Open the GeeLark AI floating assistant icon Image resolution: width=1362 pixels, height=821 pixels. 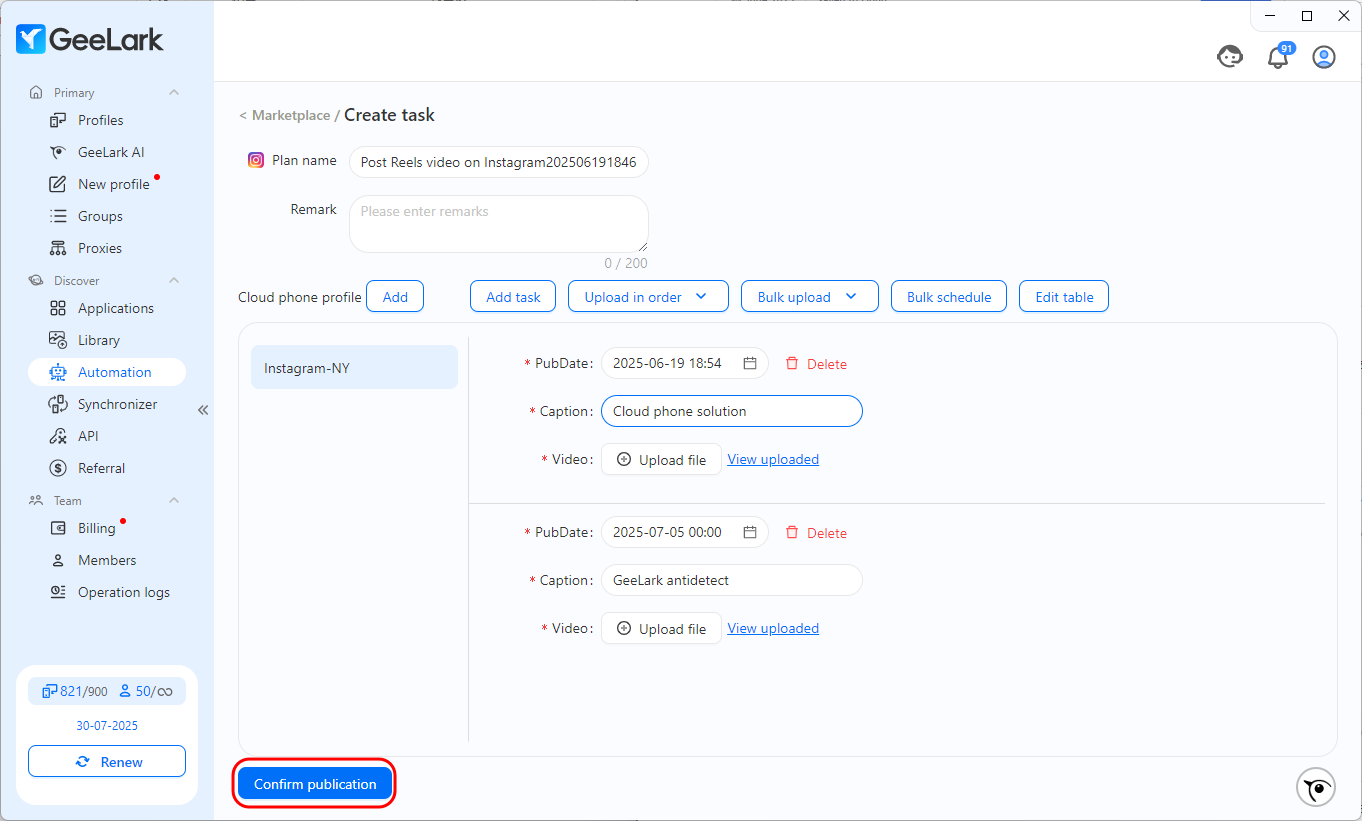coord(1316,787)
